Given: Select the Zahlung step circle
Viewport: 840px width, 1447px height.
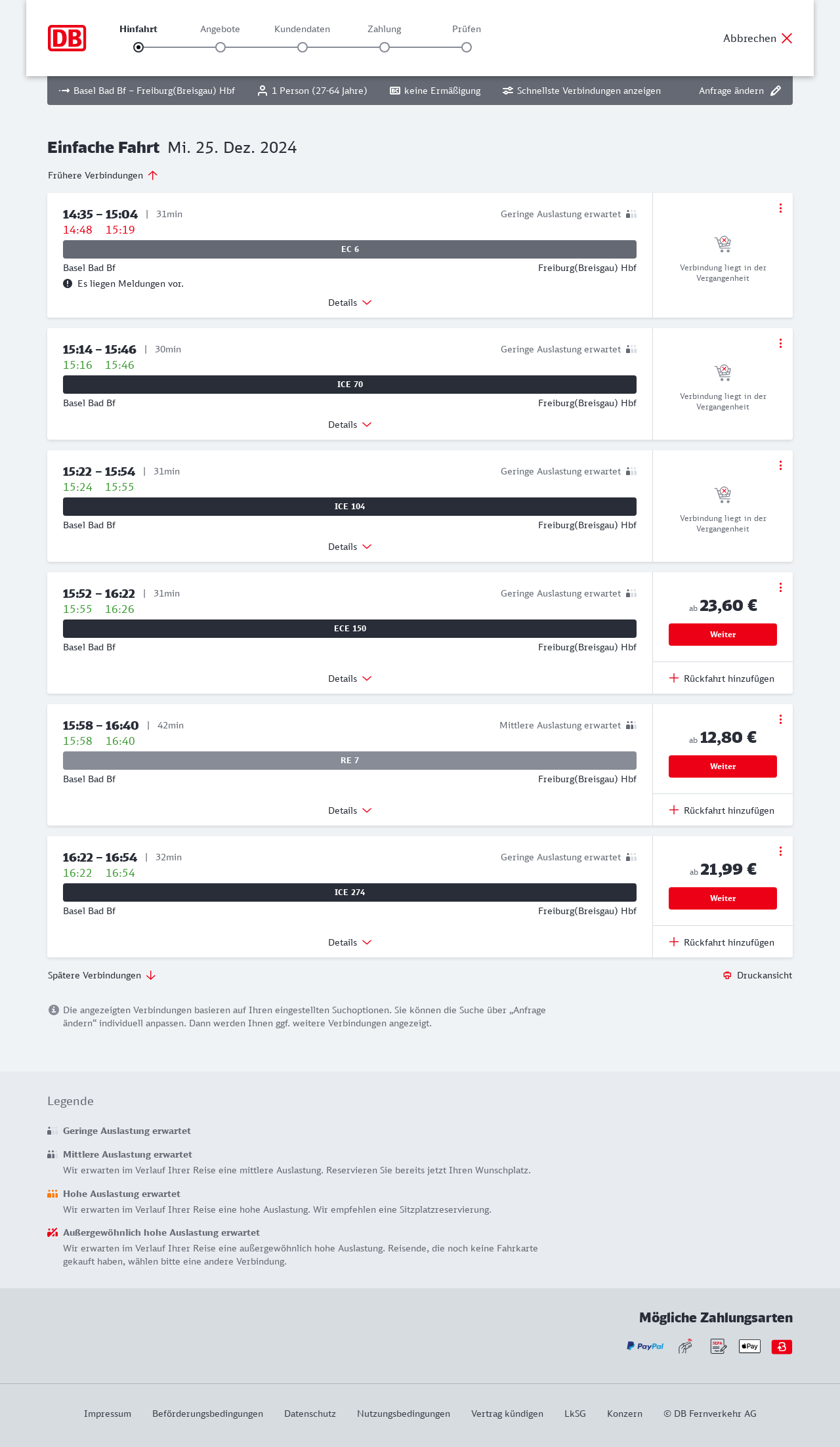Looking at the screenshot, I should point(385,47).
